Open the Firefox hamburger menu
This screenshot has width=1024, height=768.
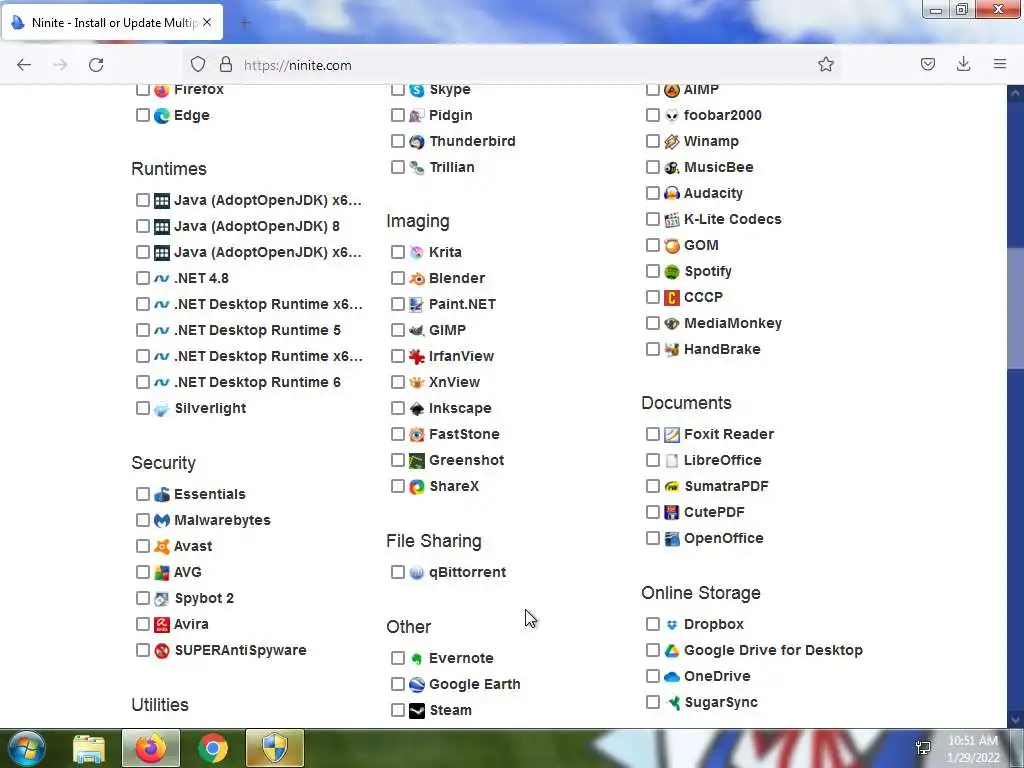[1000, 64]
